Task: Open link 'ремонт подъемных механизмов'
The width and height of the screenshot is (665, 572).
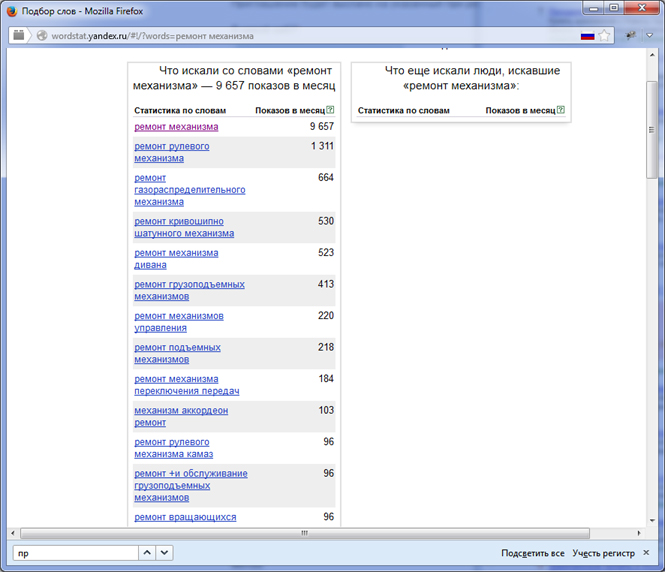Action: point(178,354)
